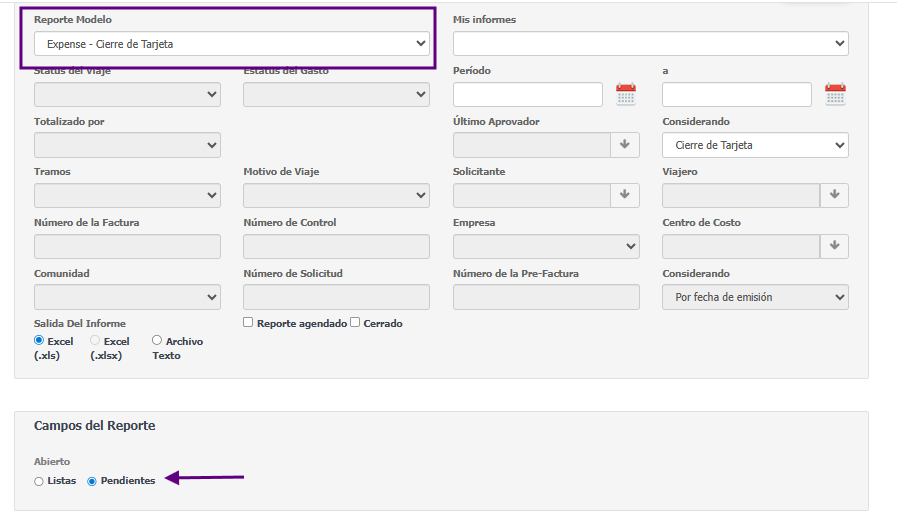897x526 pixels.
Task: Open the Por fecha de emisión dropdown
Action: click(755, 297)
